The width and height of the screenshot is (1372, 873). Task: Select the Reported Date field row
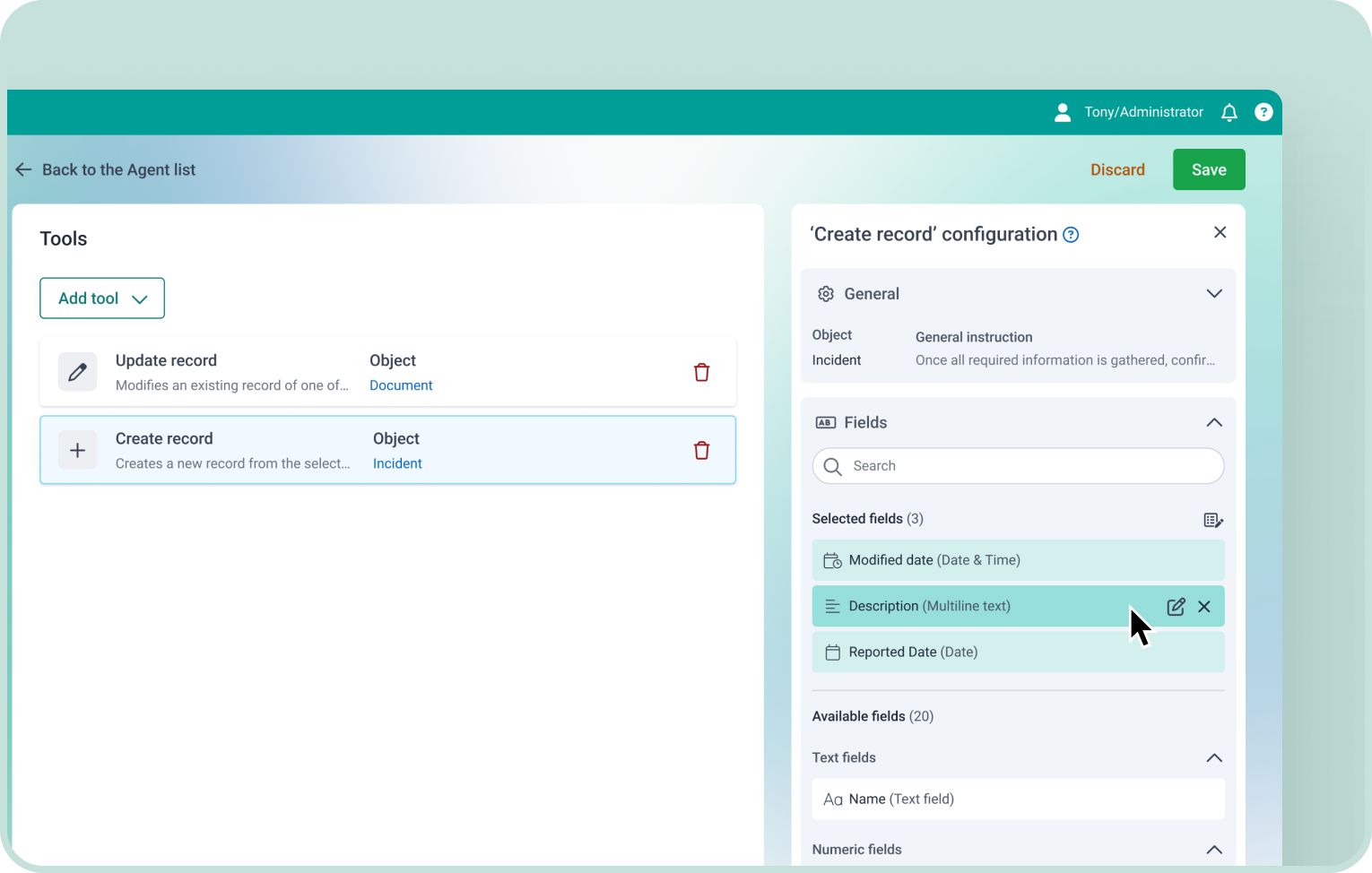point(1018,653)
